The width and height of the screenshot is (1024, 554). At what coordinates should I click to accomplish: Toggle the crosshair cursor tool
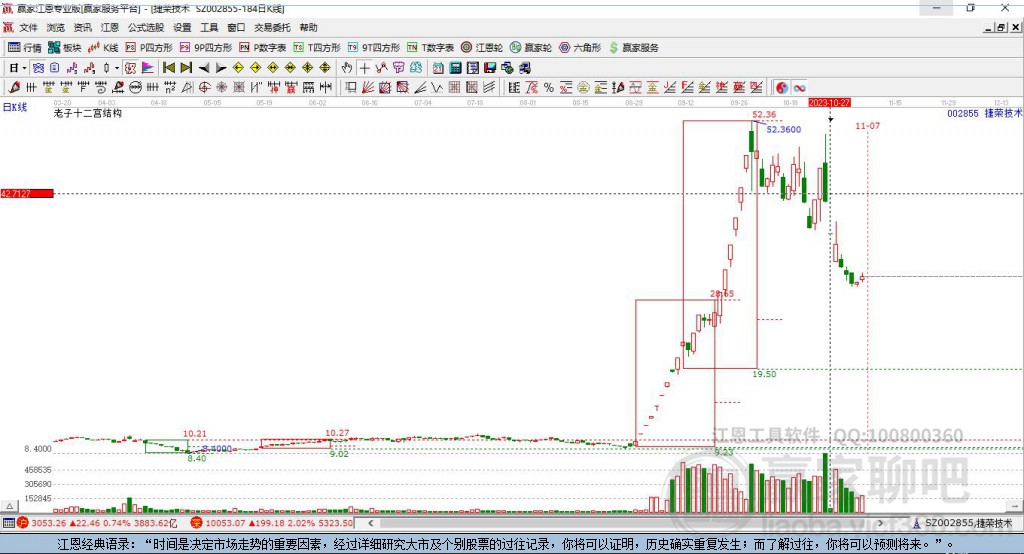(x=364, y=68)
